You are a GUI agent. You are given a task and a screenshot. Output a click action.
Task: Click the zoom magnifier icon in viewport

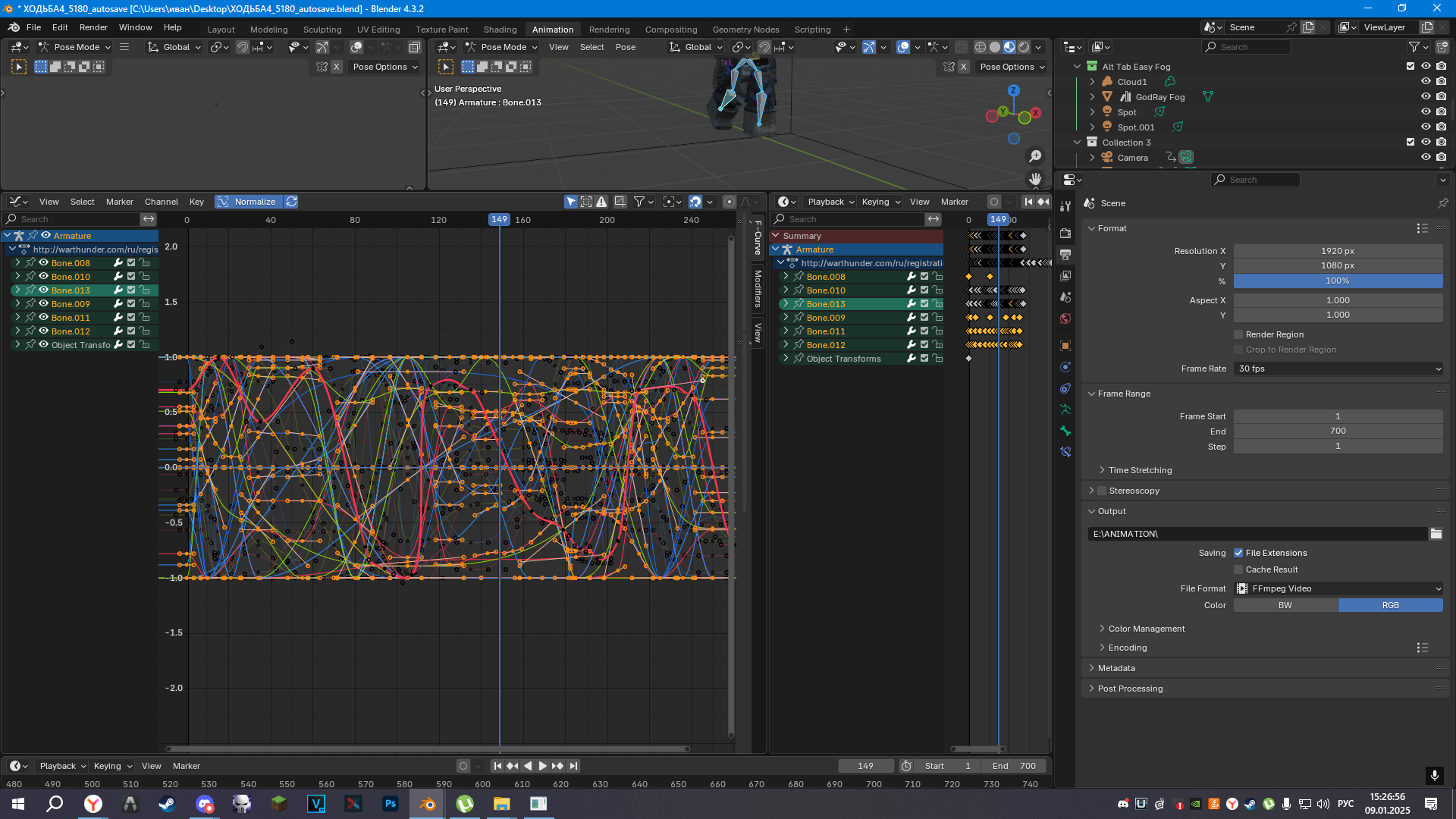click(x=1035, y=156)
